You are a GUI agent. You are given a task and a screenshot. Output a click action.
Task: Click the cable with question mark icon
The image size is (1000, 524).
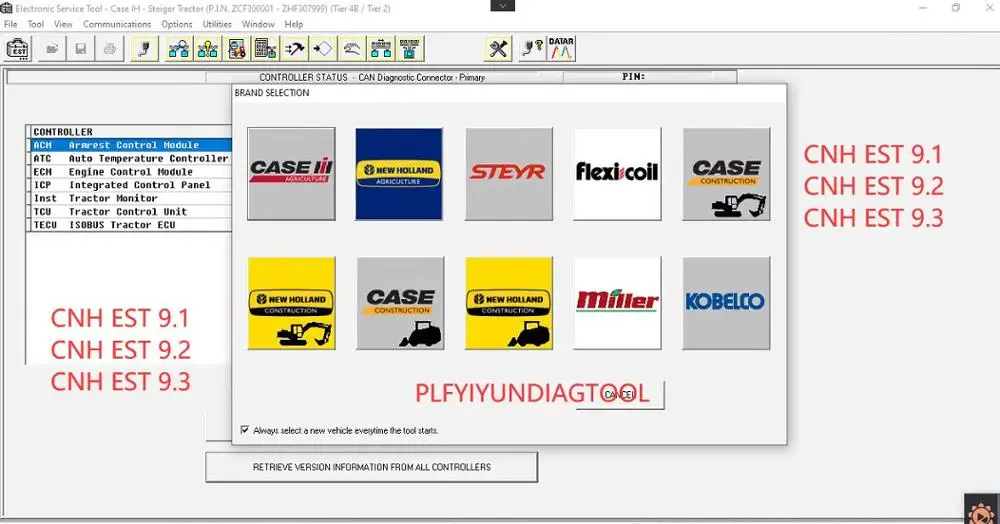[533, 49]
